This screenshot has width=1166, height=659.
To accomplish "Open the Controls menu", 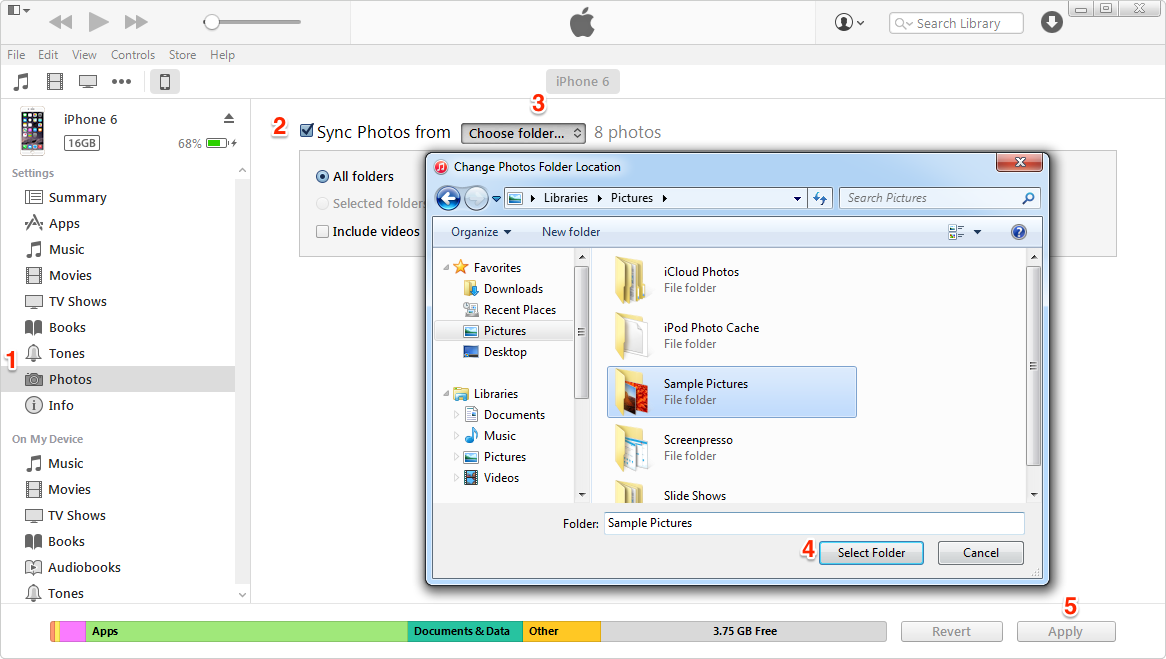I will [133, 55].
